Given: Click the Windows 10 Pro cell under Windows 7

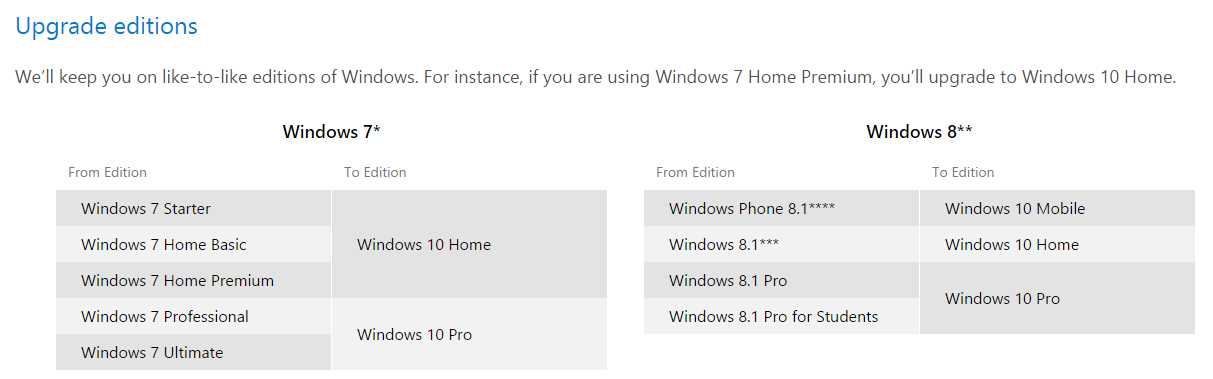Looking at the screenshot, I should [x=469, y=334].
